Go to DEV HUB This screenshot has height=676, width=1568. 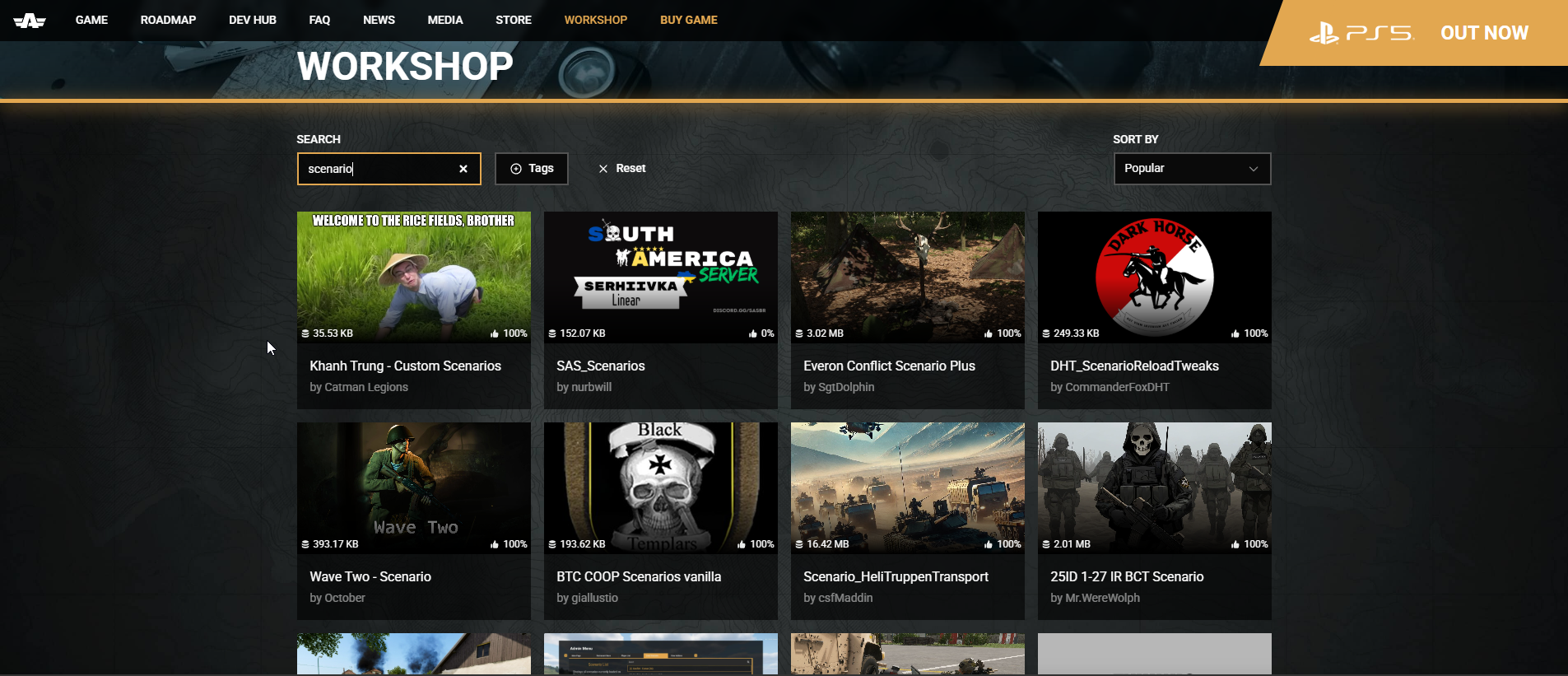point(253,20)
